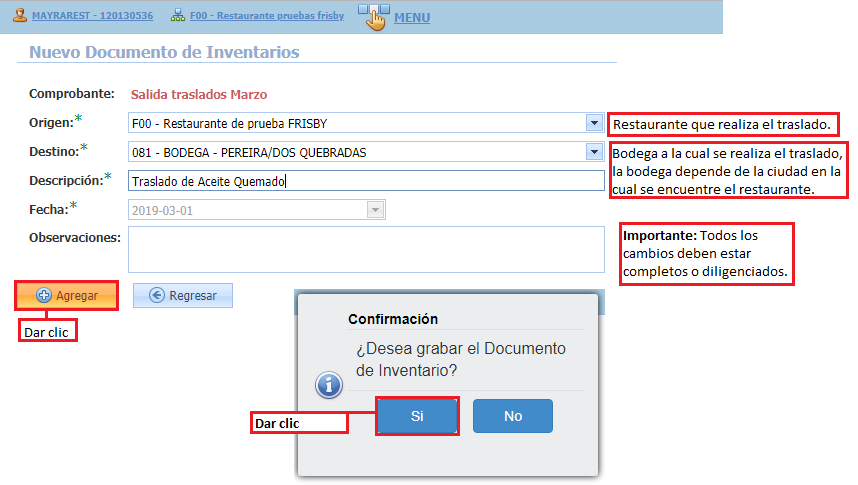Open the MENU link
Screen dimensions: 858x485
[x=412, y=18]
